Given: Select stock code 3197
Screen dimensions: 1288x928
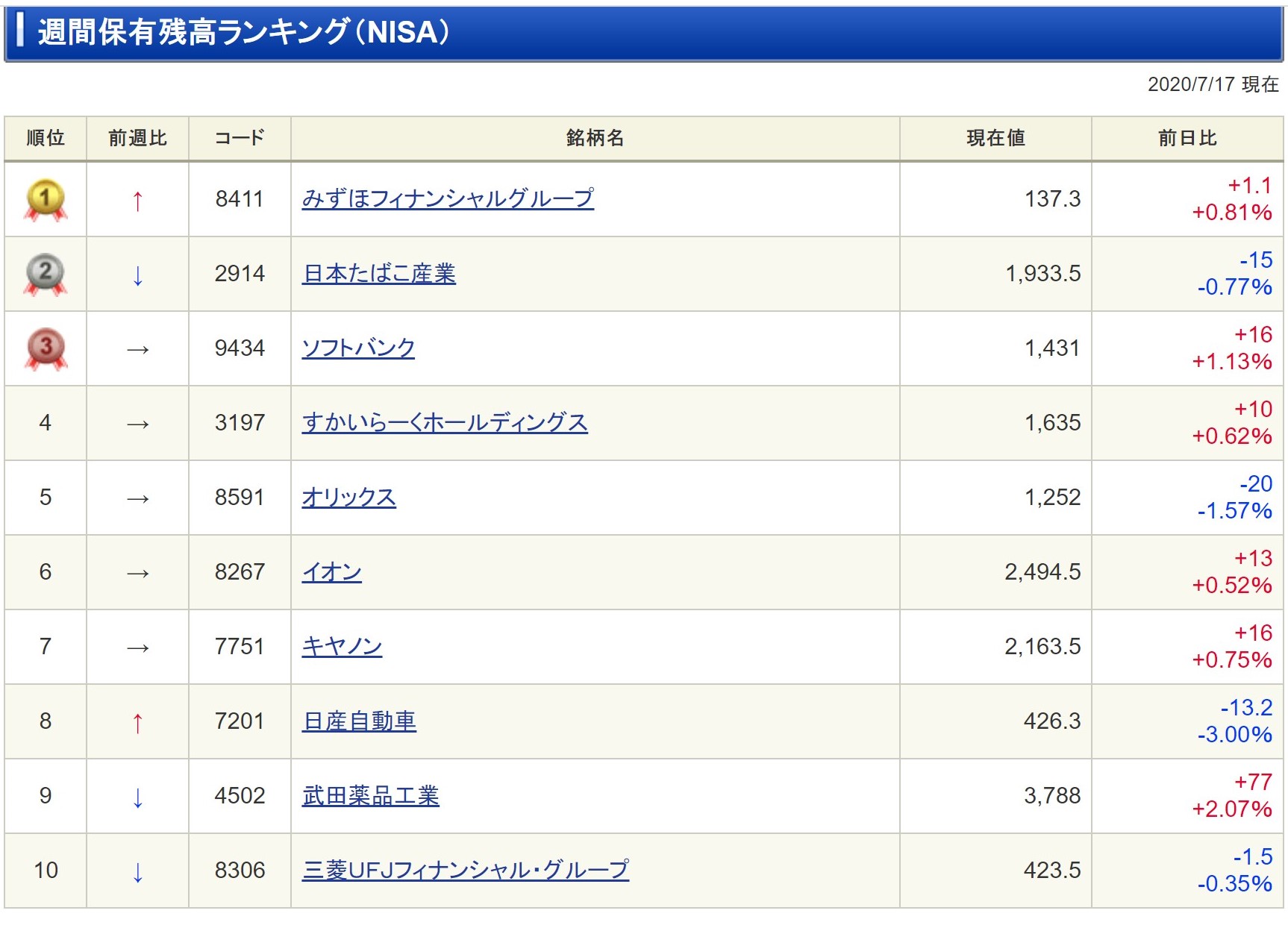Looking at the screenshot, I should pyautogui.click(x=240, y=423).
